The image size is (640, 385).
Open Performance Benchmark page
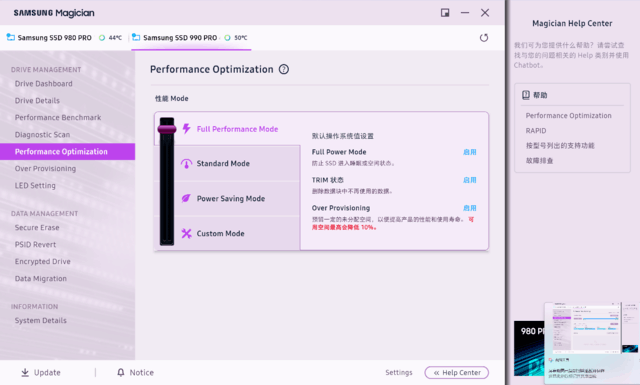click(x=58, y=118)
